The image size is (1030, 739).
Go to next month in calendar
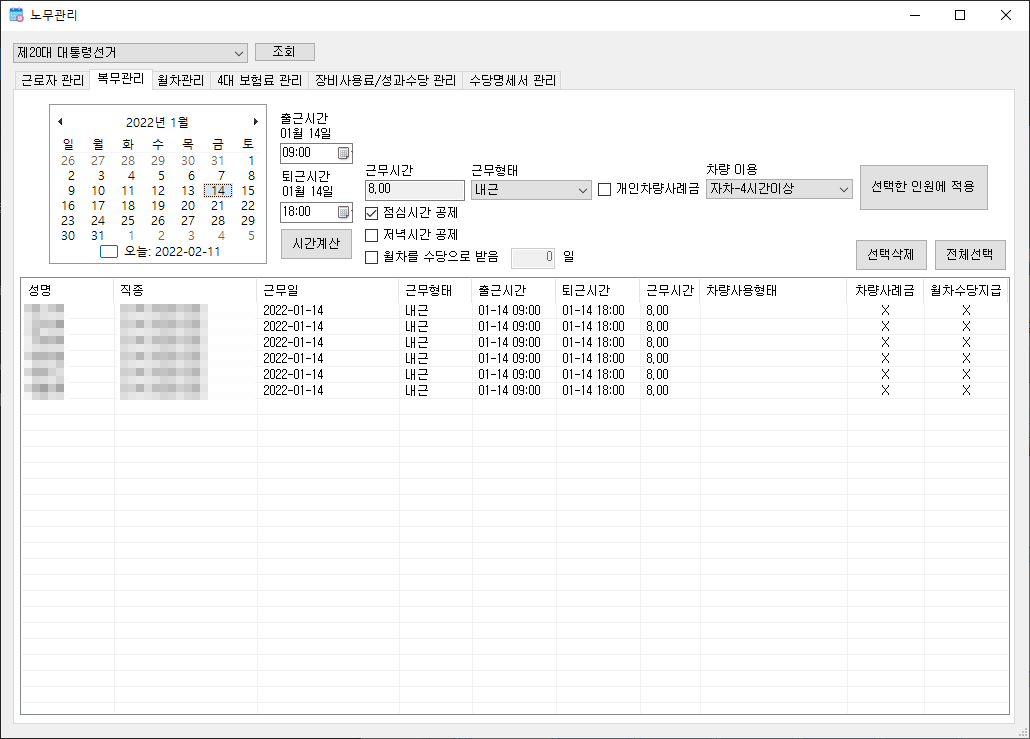(x=256, y=122)
